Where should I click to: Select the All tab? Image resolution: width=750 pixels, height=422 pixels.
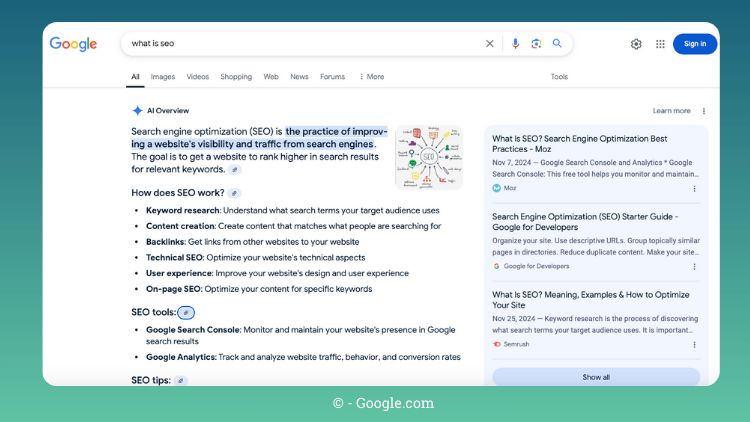pyautogui.click(x=135, y=77)
